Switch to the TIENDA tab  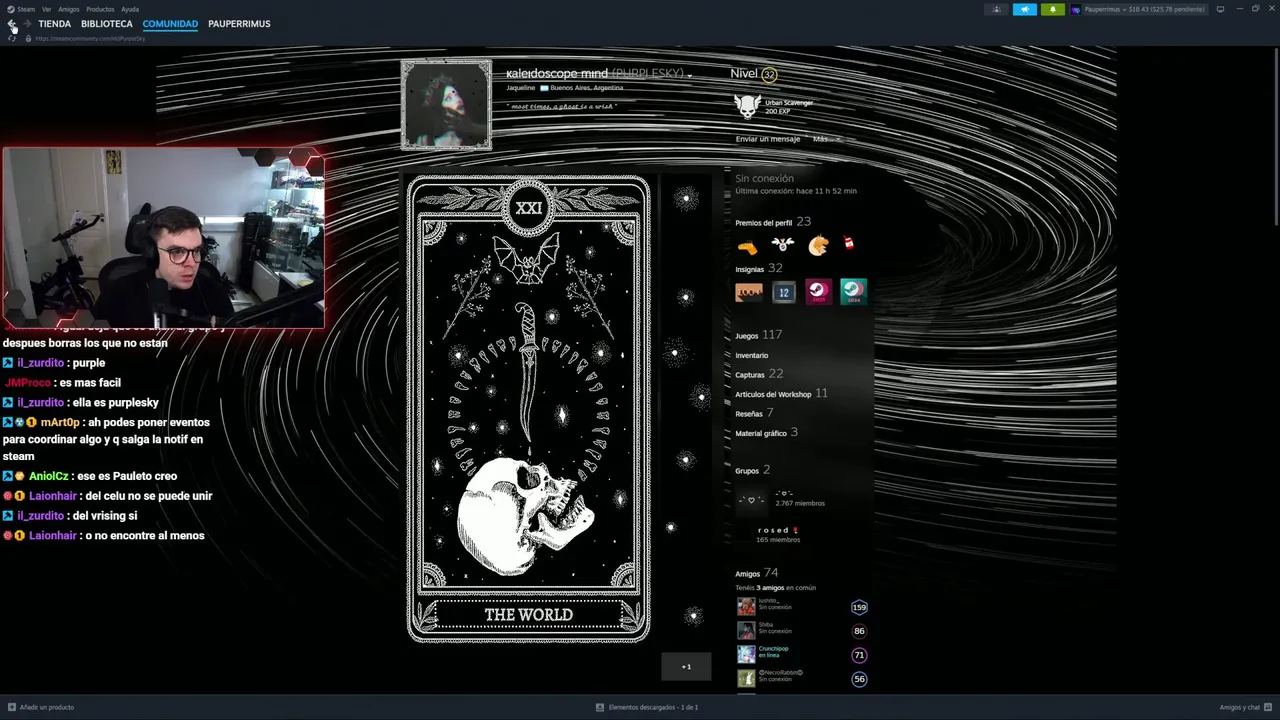(55, 24)
